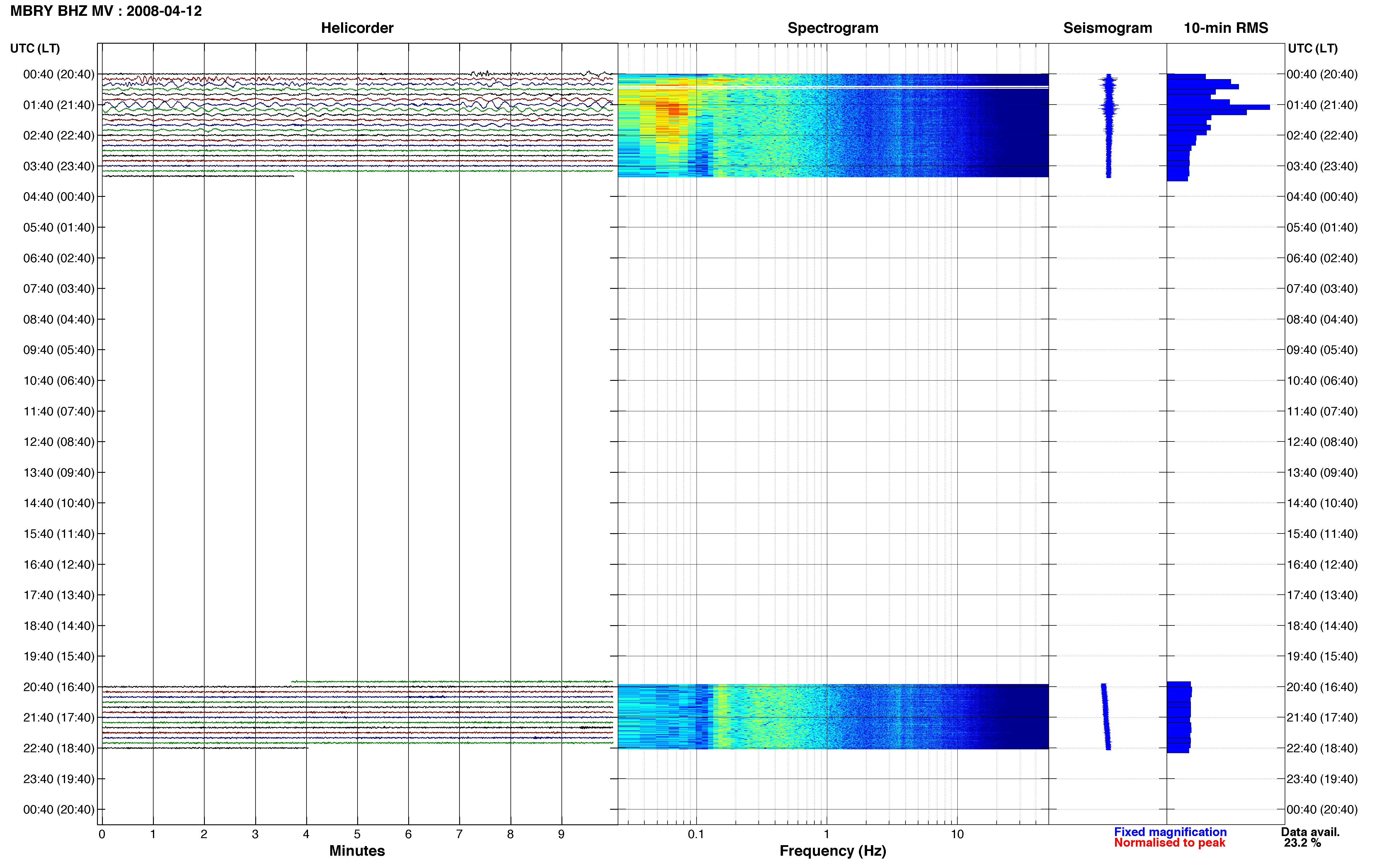Click the 1 tick on the Frequency axis
1389x868 pixels.
(x=826, y=835)
